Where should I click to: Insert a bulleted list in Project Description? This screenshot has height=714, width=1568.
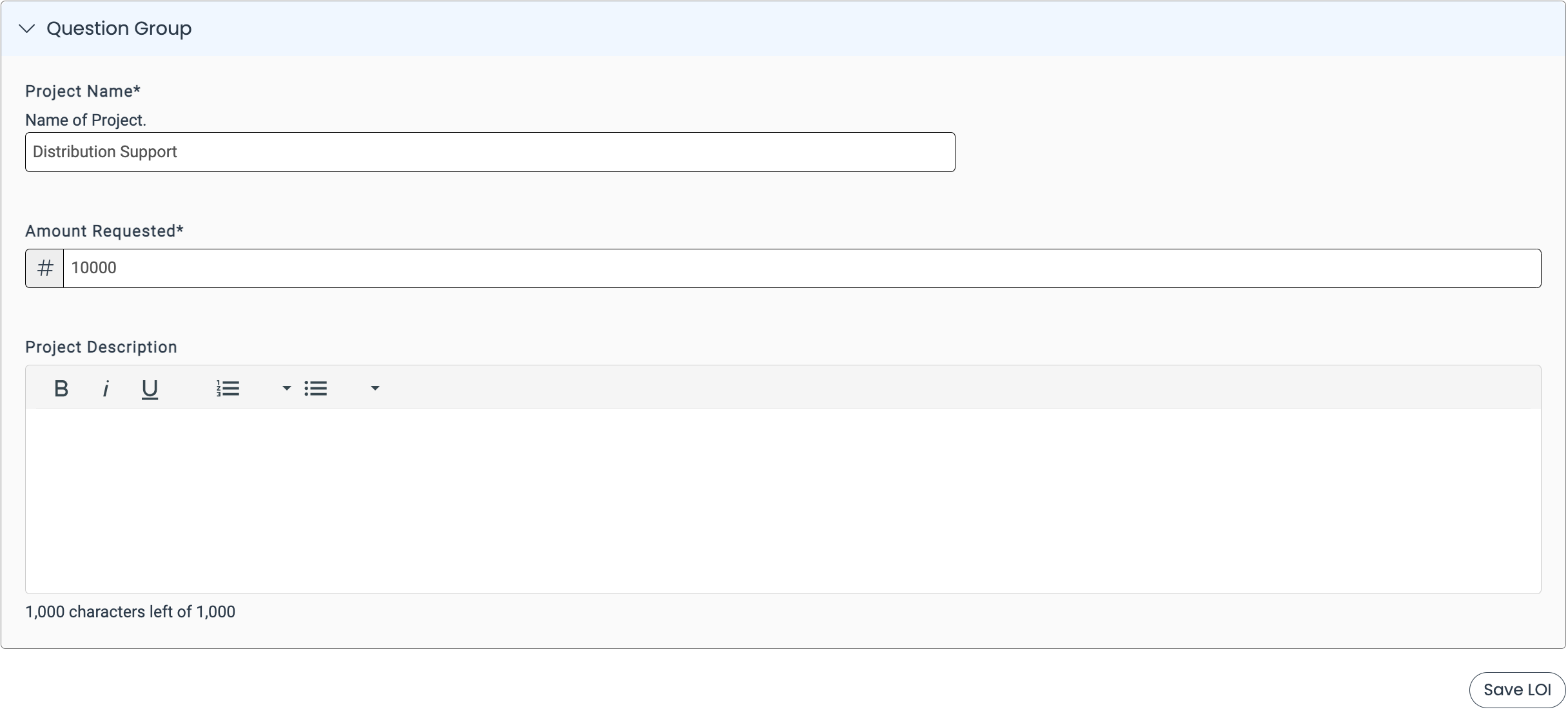(x=317, y=388)
